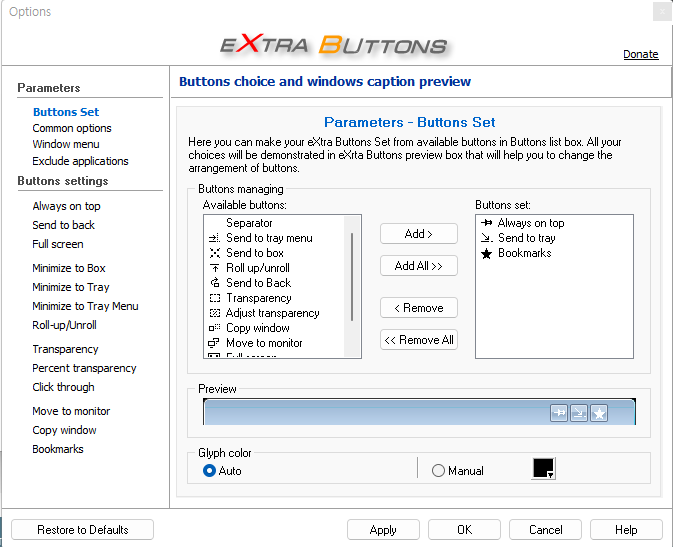
Task: Click the Apply button
Action: tap(383, 530)
